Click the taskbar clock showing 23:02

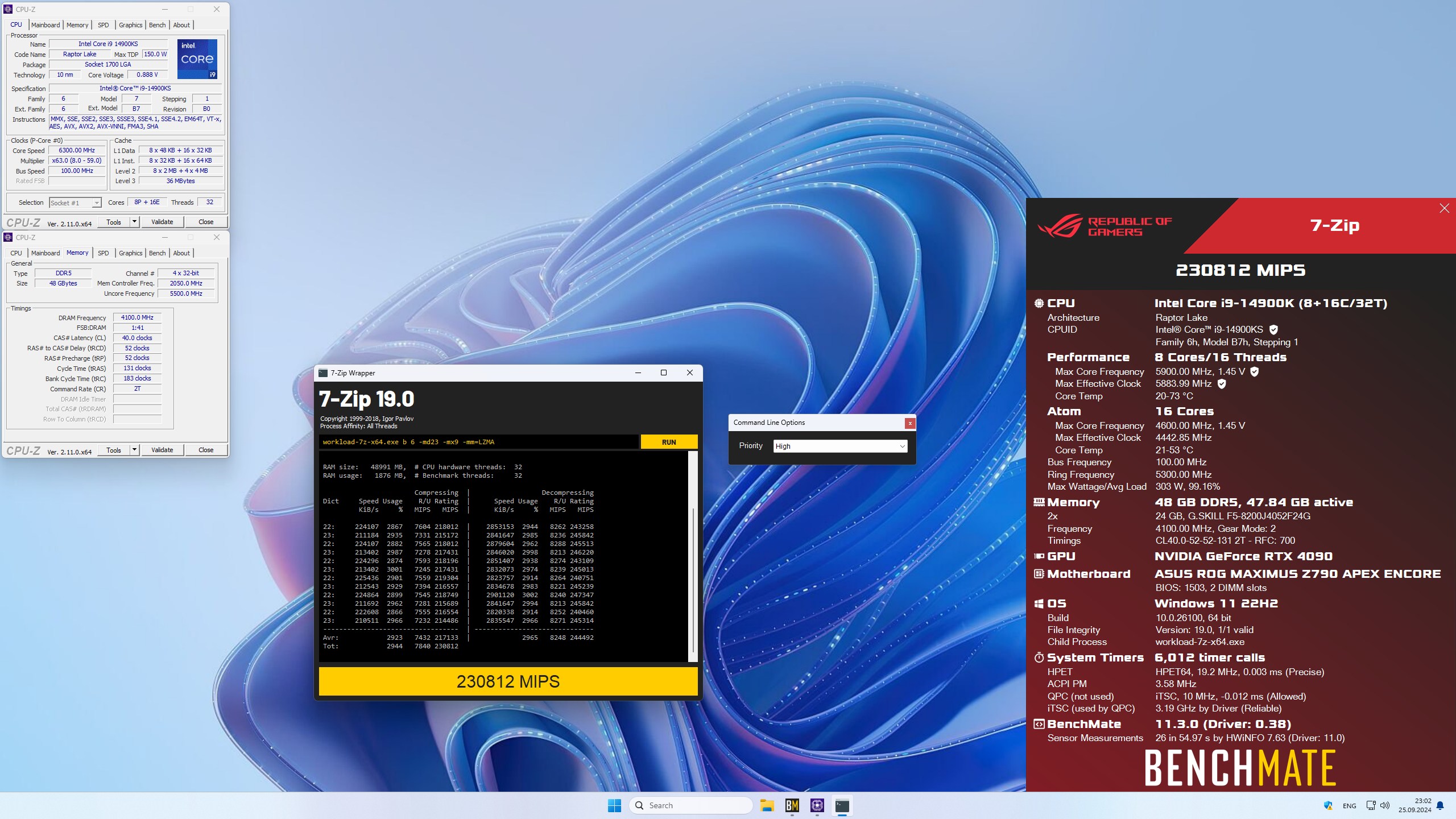[1414, 805]
